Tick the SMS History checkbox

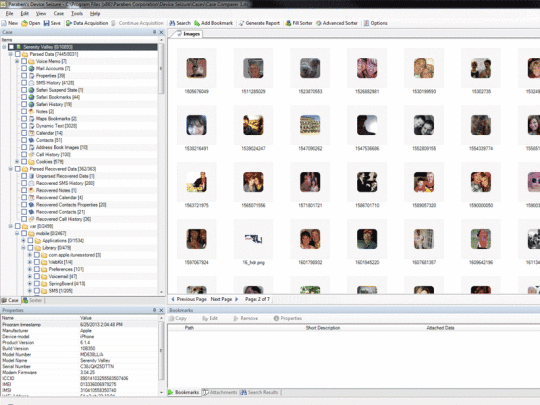coord(24,83)
